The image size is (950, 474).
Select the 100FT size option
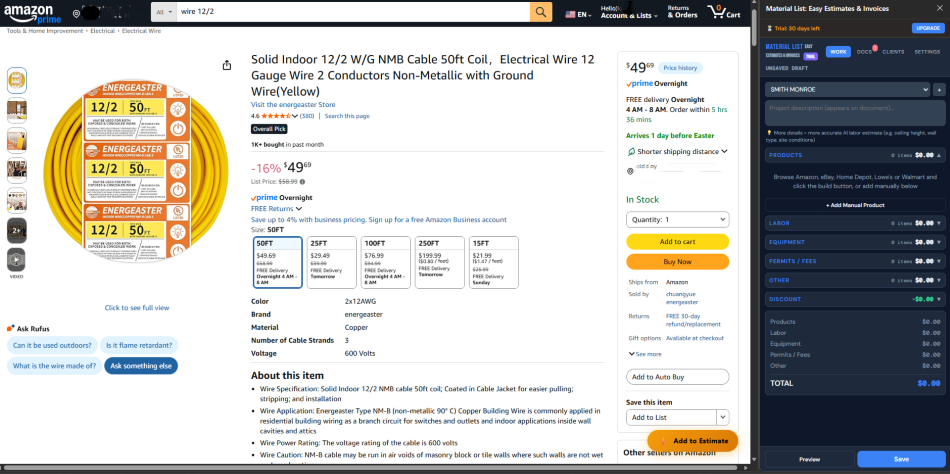pyautogui.click(x=385, y=261)
